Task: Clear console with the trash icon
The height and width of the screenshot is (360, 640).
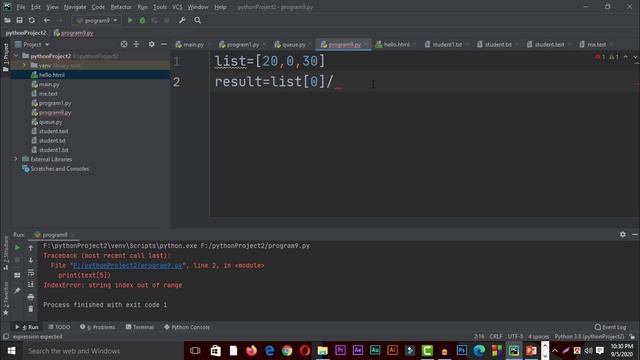Action: [x=31, y=309]
